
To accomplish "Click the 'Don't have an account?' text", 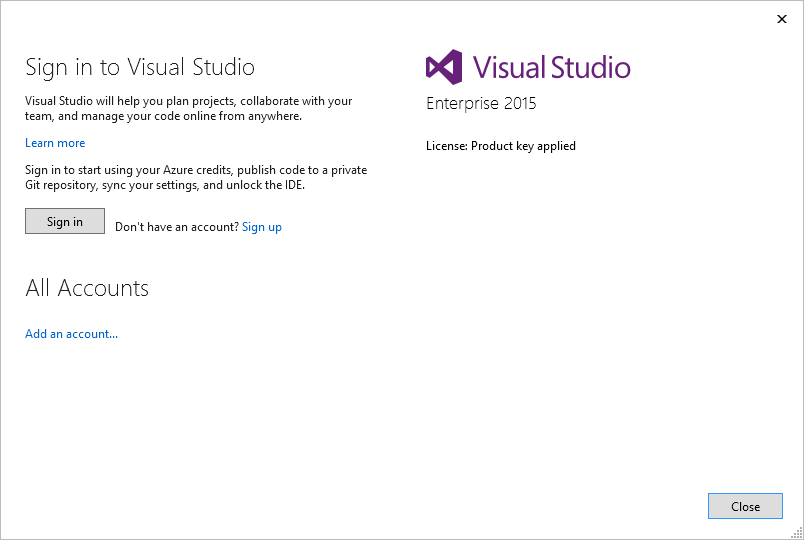I will [x=177, y=227].
